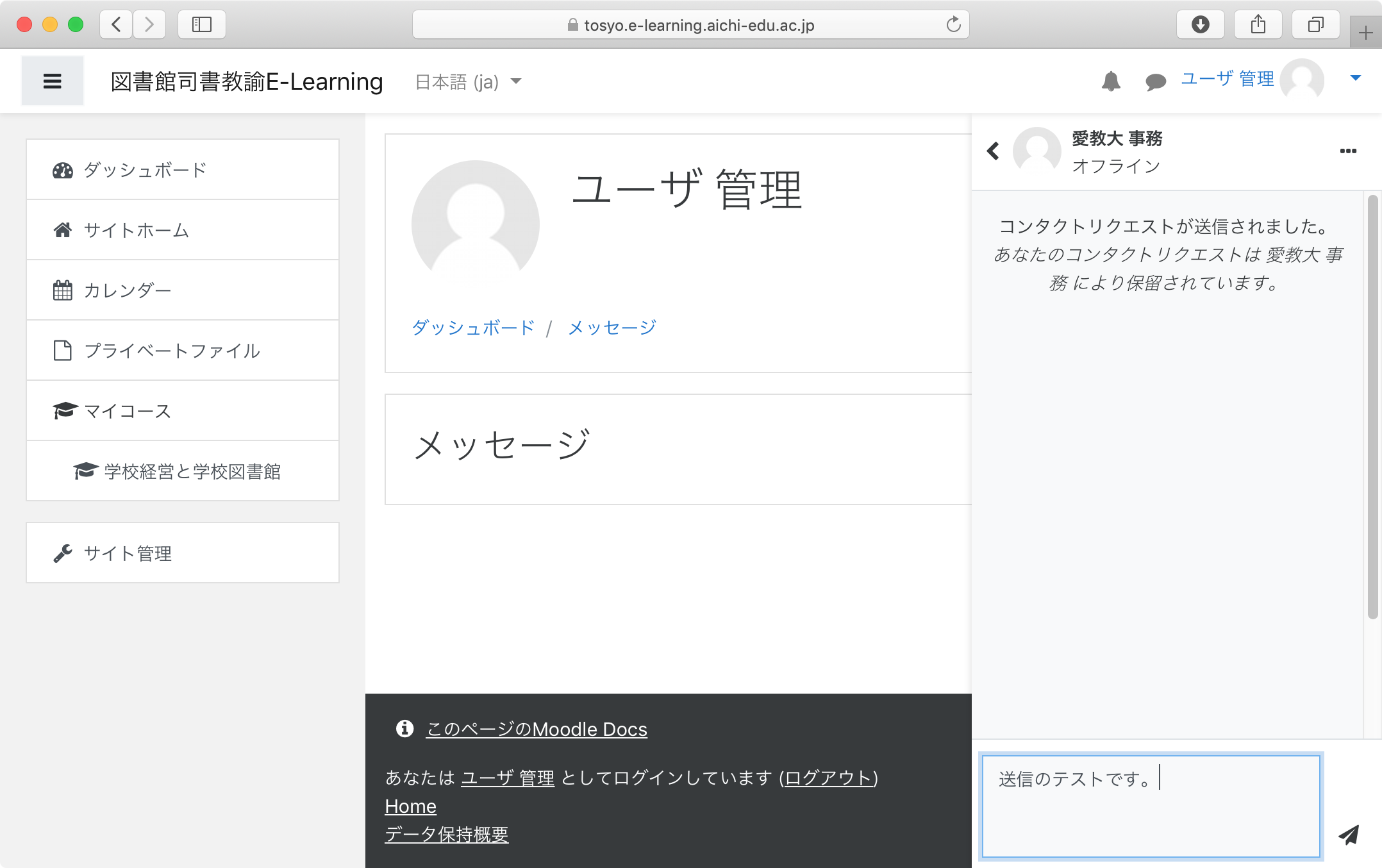The height and width of the screenshot is (868, 1382).
Task: Open カレンダー in the side navigation
Action: (x=183, y=290)
